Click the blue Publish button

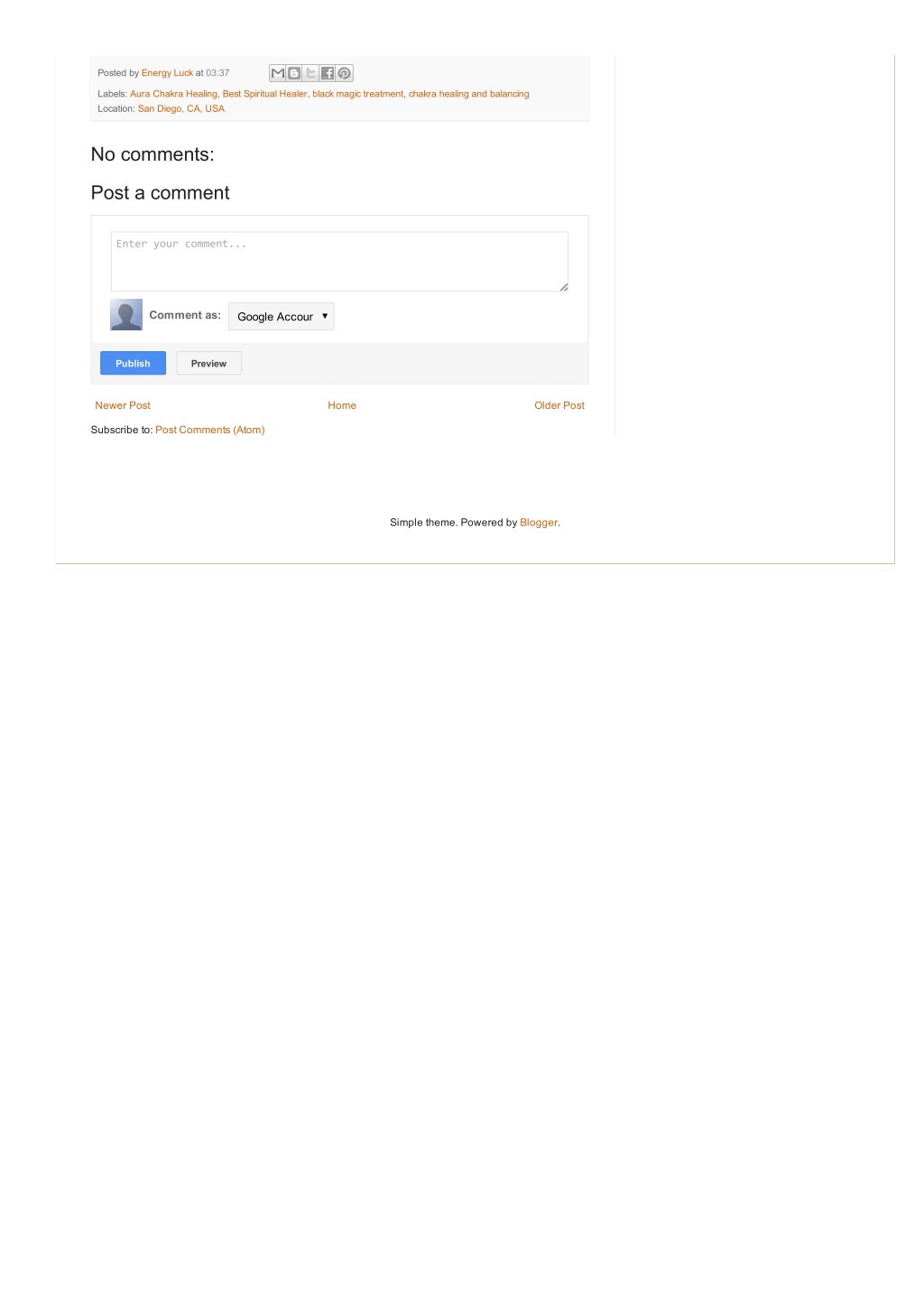(133, 363)
